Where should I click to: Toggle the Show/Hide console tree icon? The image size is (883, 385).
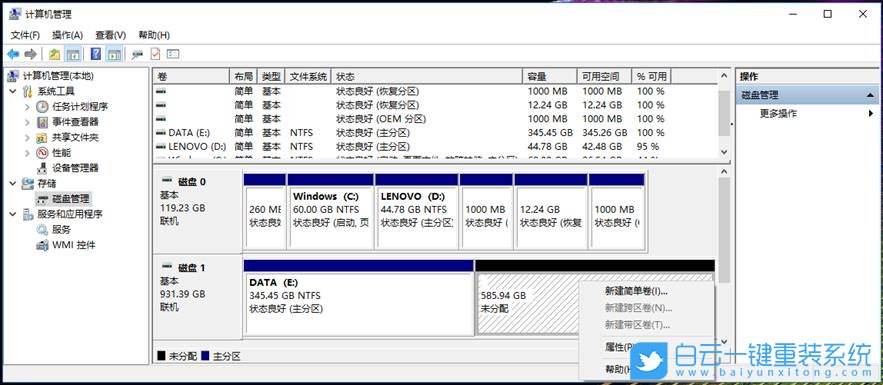click(x=72, y=54)
